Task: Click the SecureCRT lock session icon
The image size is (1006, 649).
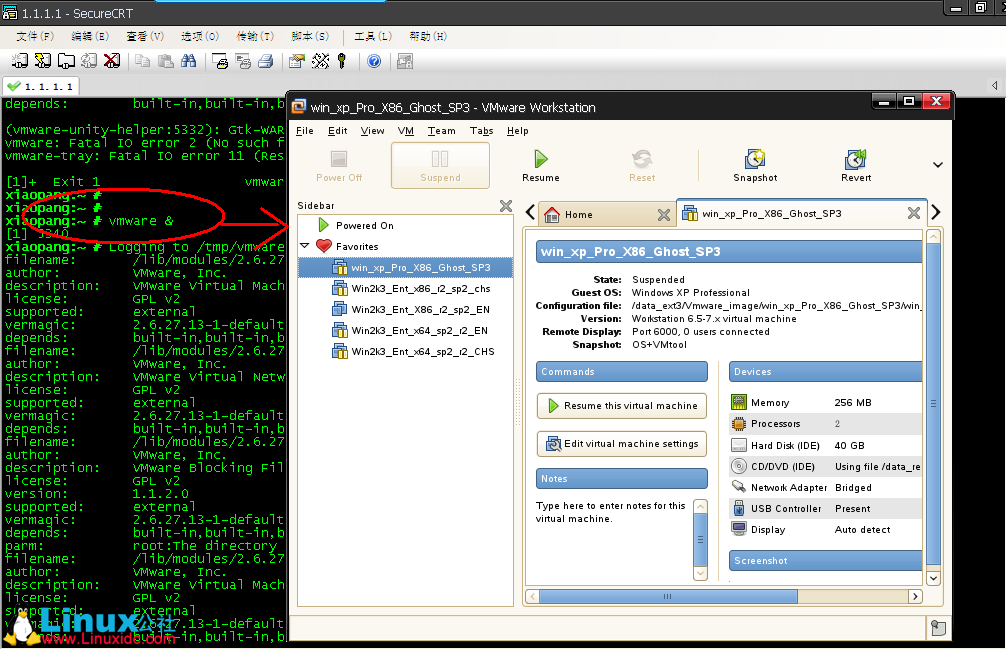Action: tap(405, 61)
